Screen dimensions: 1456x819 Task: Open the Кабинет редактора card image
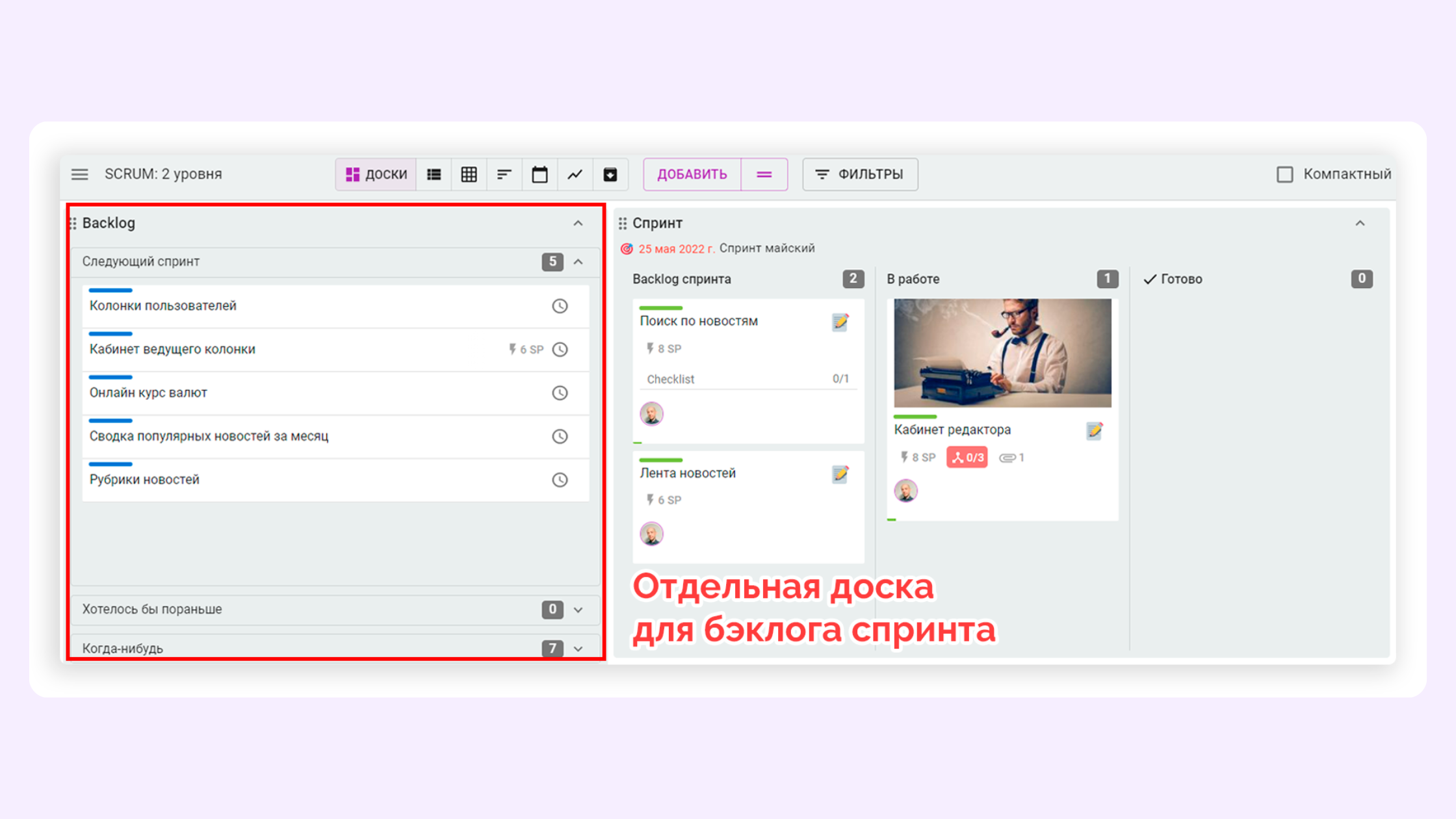pos(1002,353)
